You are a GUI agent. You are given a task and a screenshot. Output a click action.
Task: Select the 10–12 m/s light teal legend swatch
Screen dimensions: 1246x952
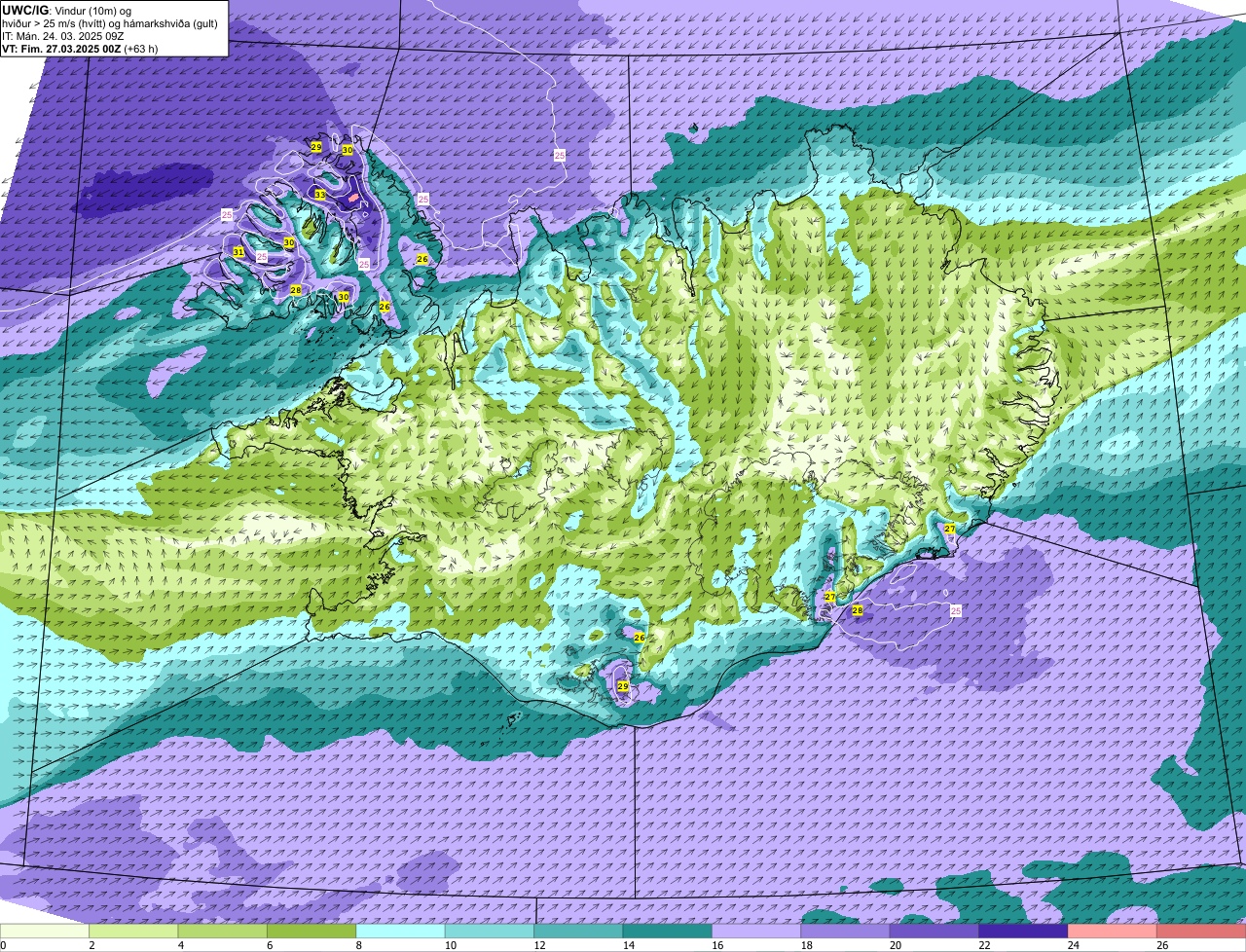(x=490, y=931)
